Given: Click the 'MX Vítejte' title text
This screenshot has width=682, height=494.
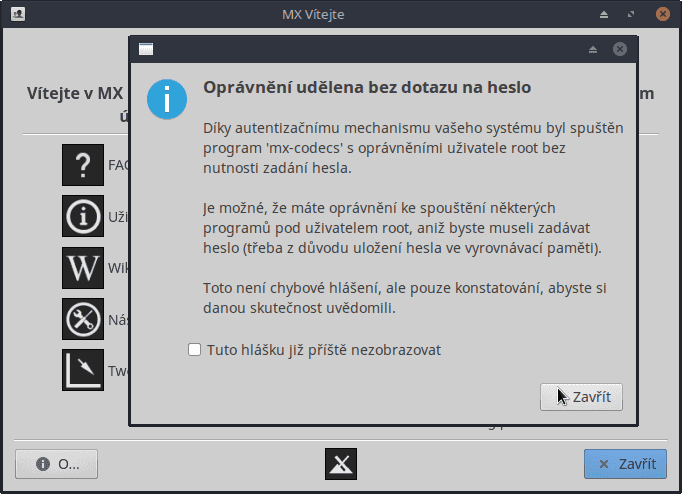Looking at the screenshot, I should [x=313, y=14].
